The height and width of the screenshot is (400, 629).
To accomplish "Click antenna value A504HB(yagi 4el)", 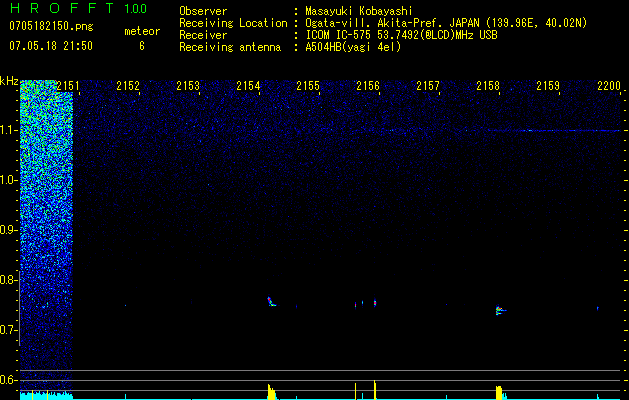I will (353, 47).
